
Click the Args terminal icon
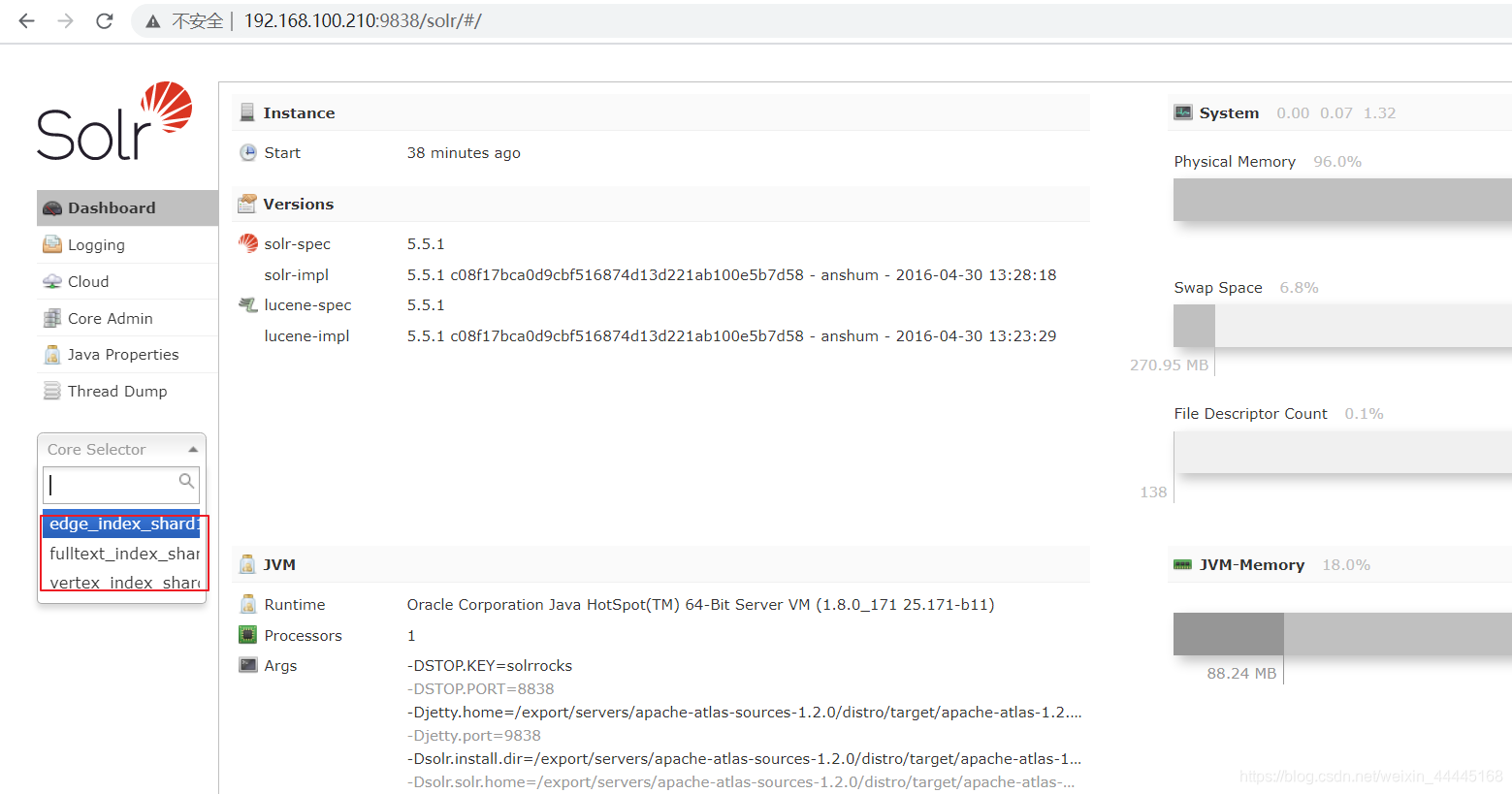coord(248,665)
